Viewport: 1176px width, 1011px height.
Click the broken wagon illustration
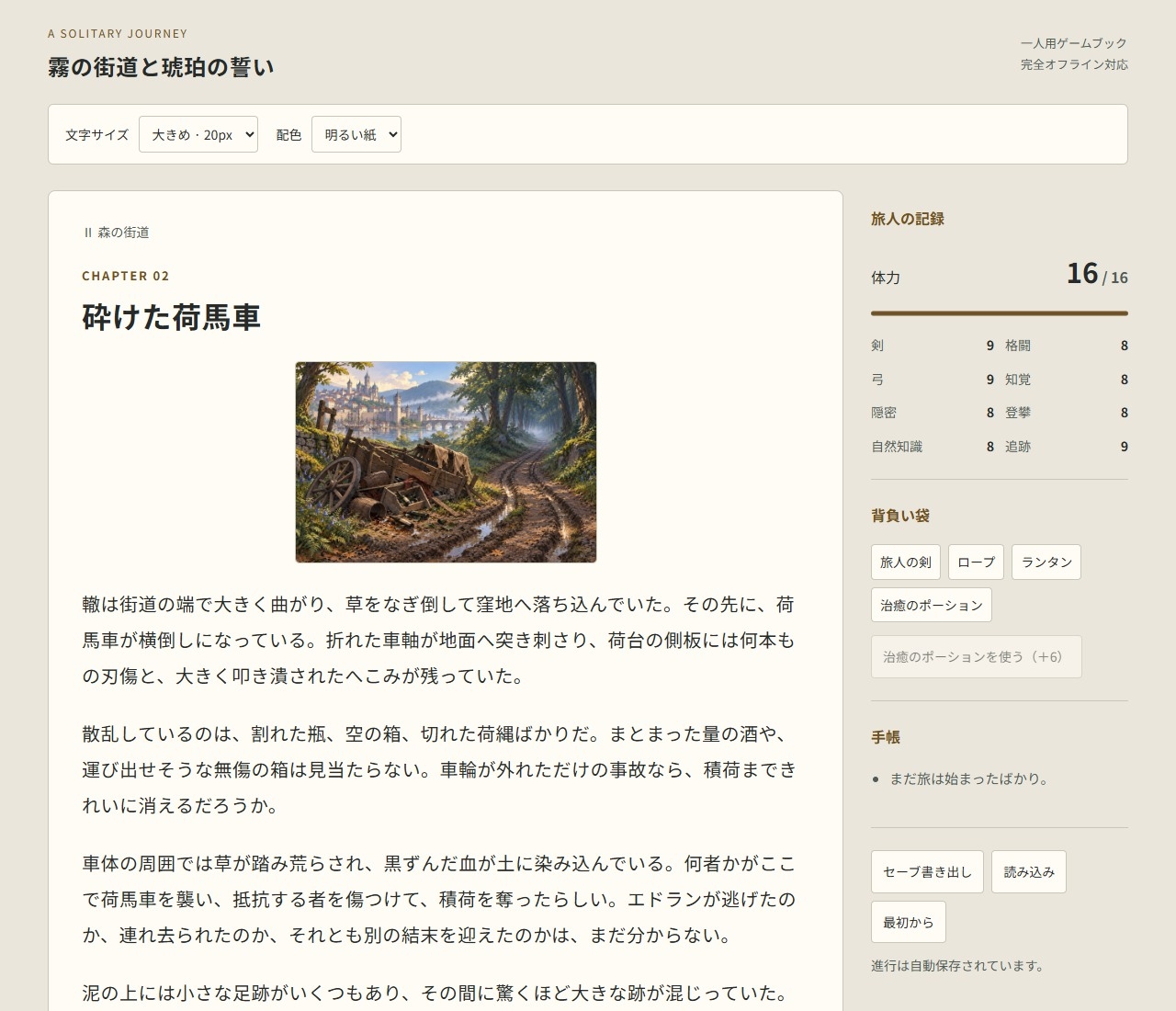tap(446, 462)
